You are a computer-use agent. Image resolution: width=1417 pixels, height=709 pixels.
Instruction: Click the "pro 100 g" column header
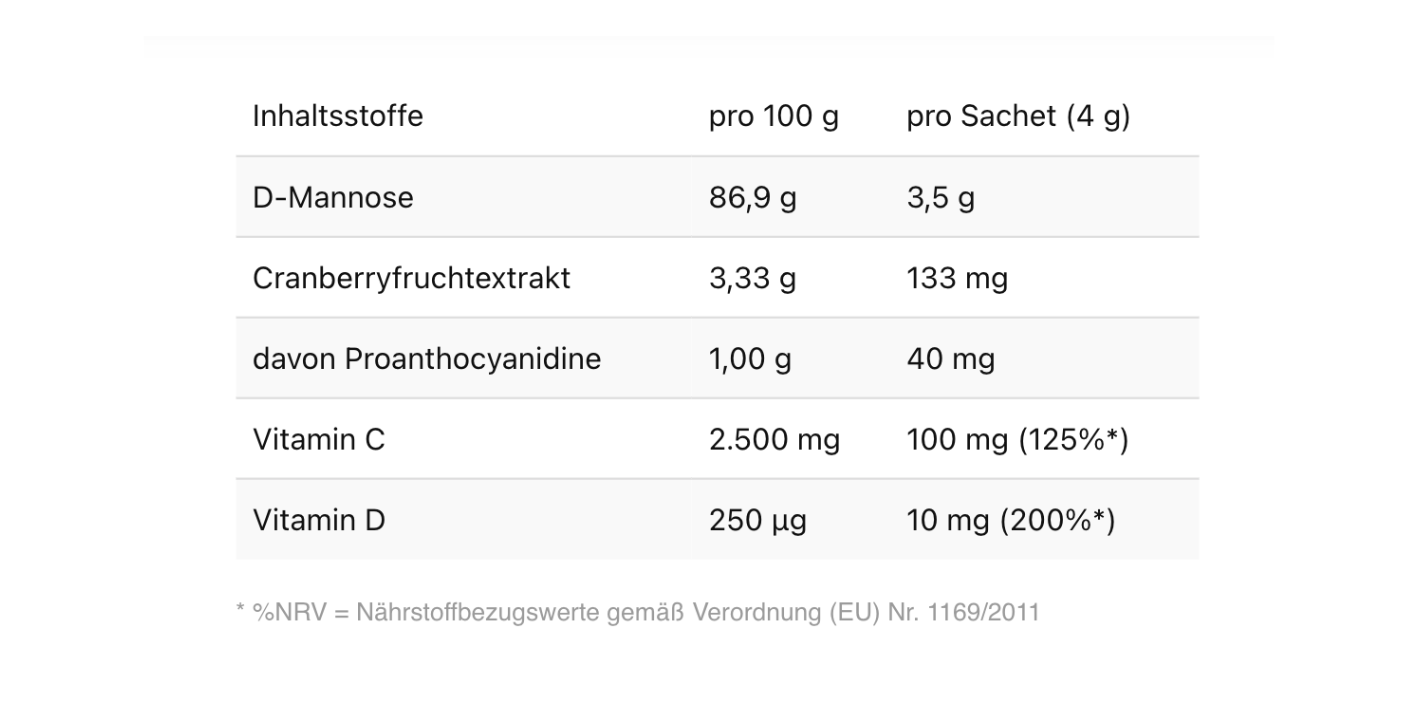773,116
